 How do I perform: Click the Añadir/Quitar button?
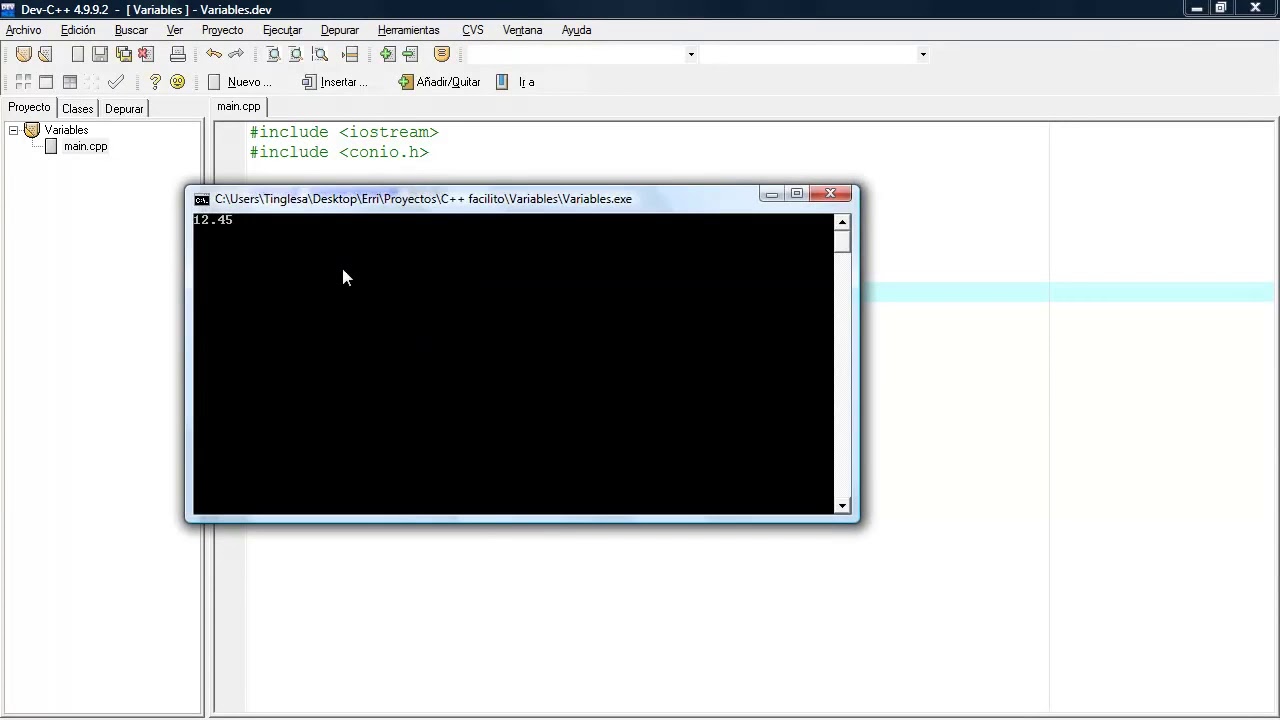click(440, 82)
